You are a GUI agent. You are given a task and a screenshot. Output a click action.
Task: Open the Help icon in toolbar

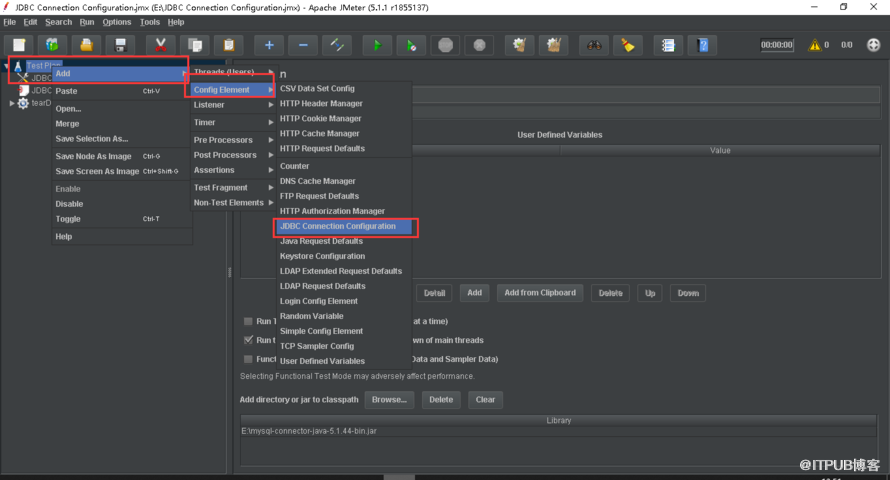pos(704,45)
